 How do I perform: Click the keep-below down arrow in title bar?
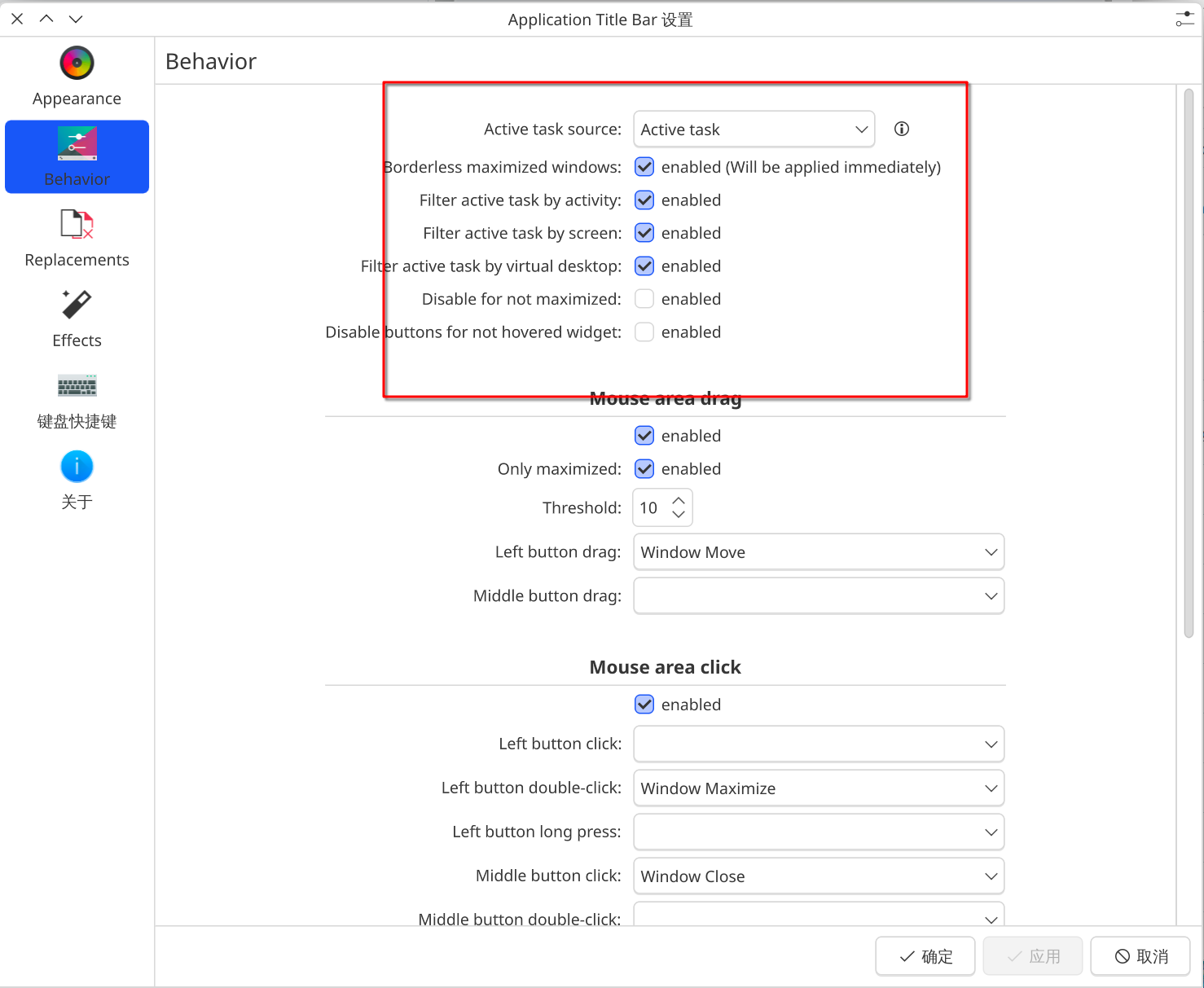click(76, 19)
